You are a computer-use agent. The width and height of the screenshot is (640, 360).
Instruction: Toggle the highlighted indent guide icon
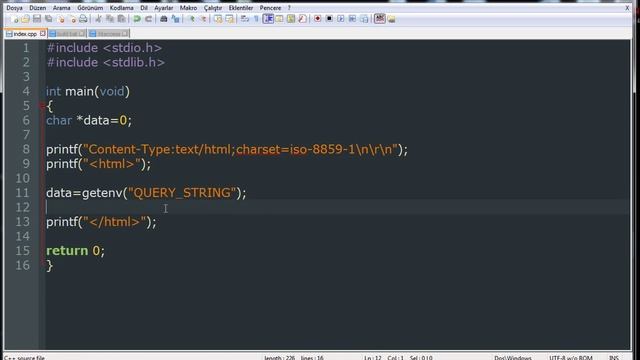(x=268, y=19)
